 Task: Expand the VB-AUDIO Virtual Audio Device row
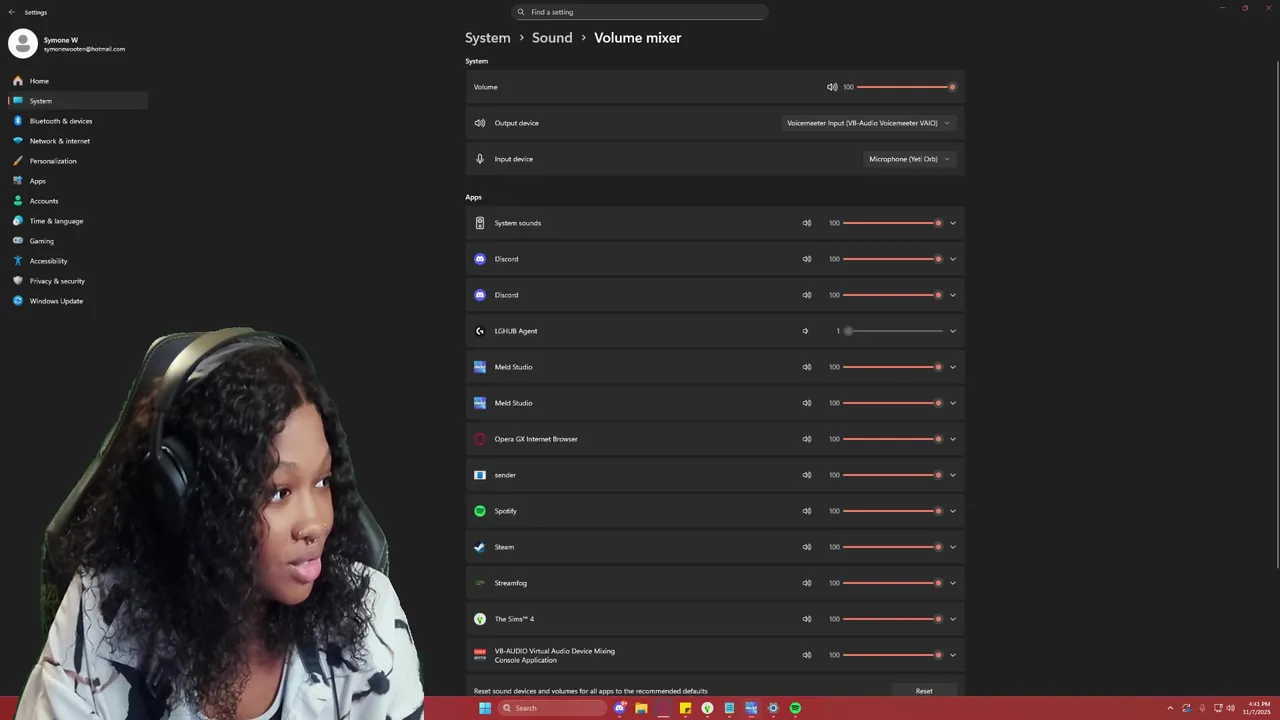tap(952, 655)
